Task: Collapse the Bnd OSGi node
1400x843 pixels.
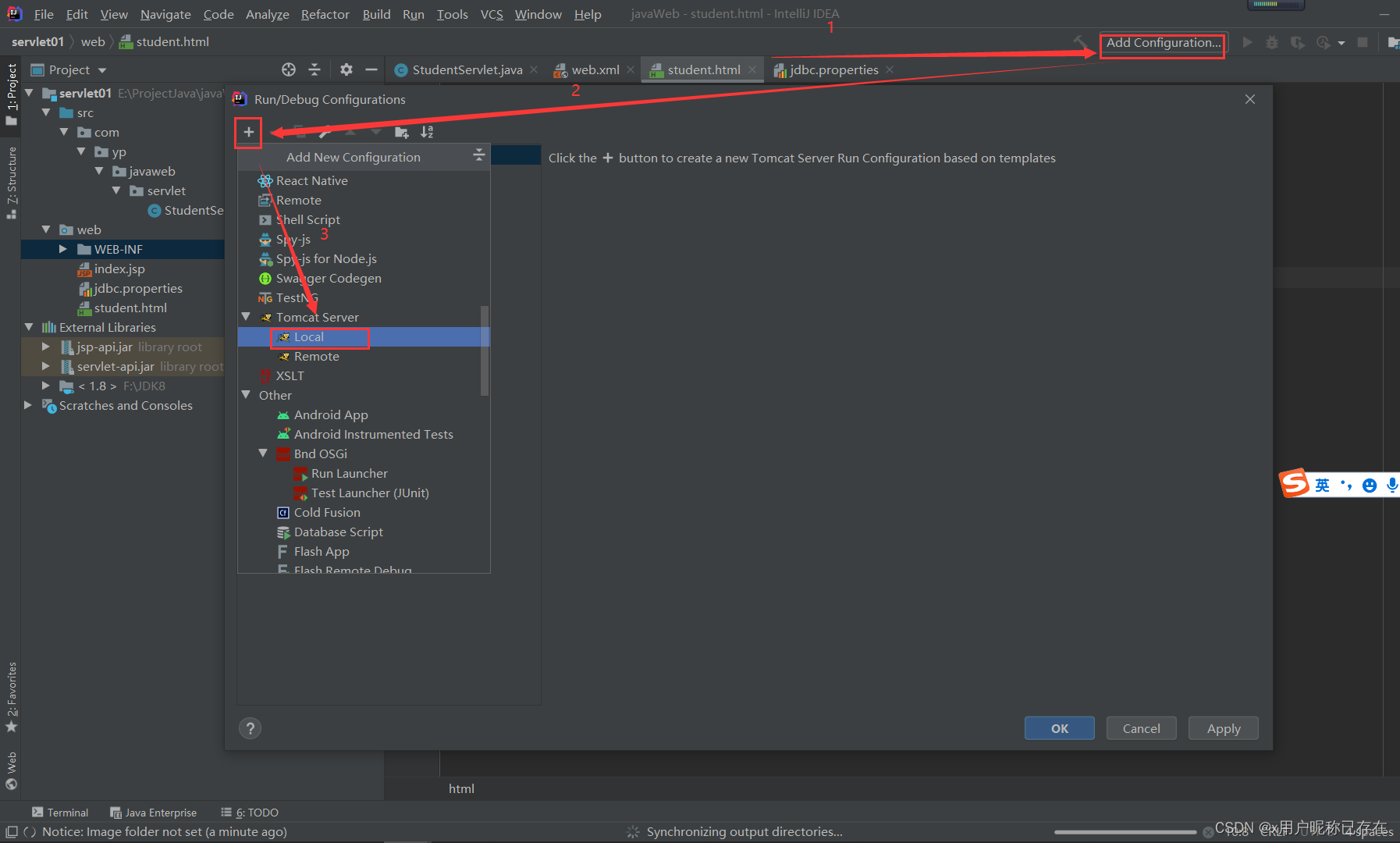Action: pyautogui.click(x=264, y=454)
